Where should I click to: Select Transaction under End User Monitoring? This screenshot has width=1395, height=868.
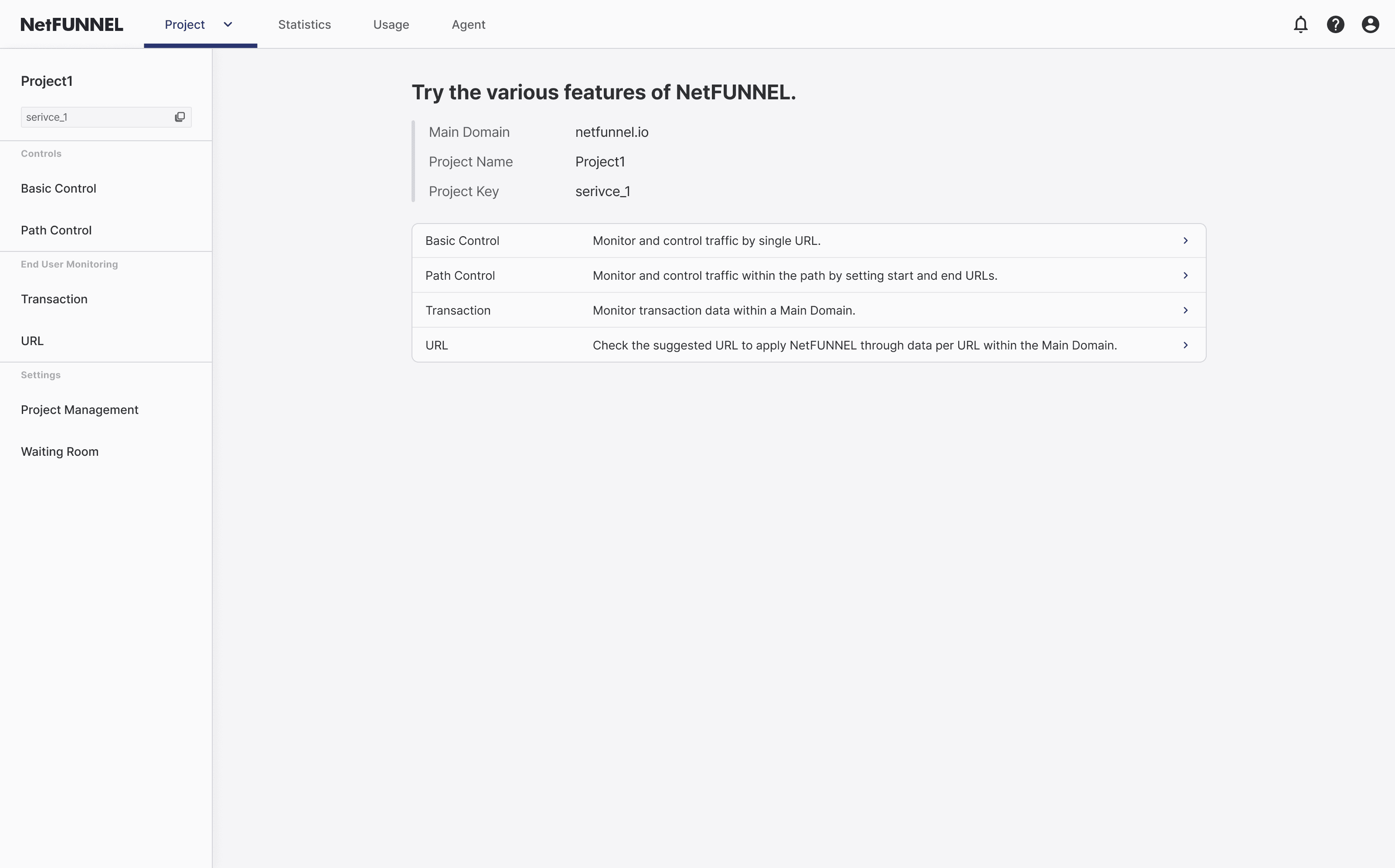(x=54, y=298)
